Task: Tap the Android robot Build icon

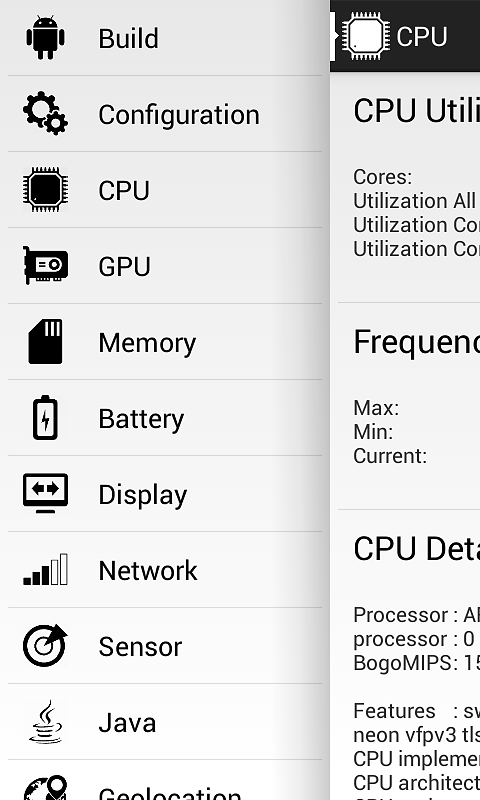Action: coord(45,37)
